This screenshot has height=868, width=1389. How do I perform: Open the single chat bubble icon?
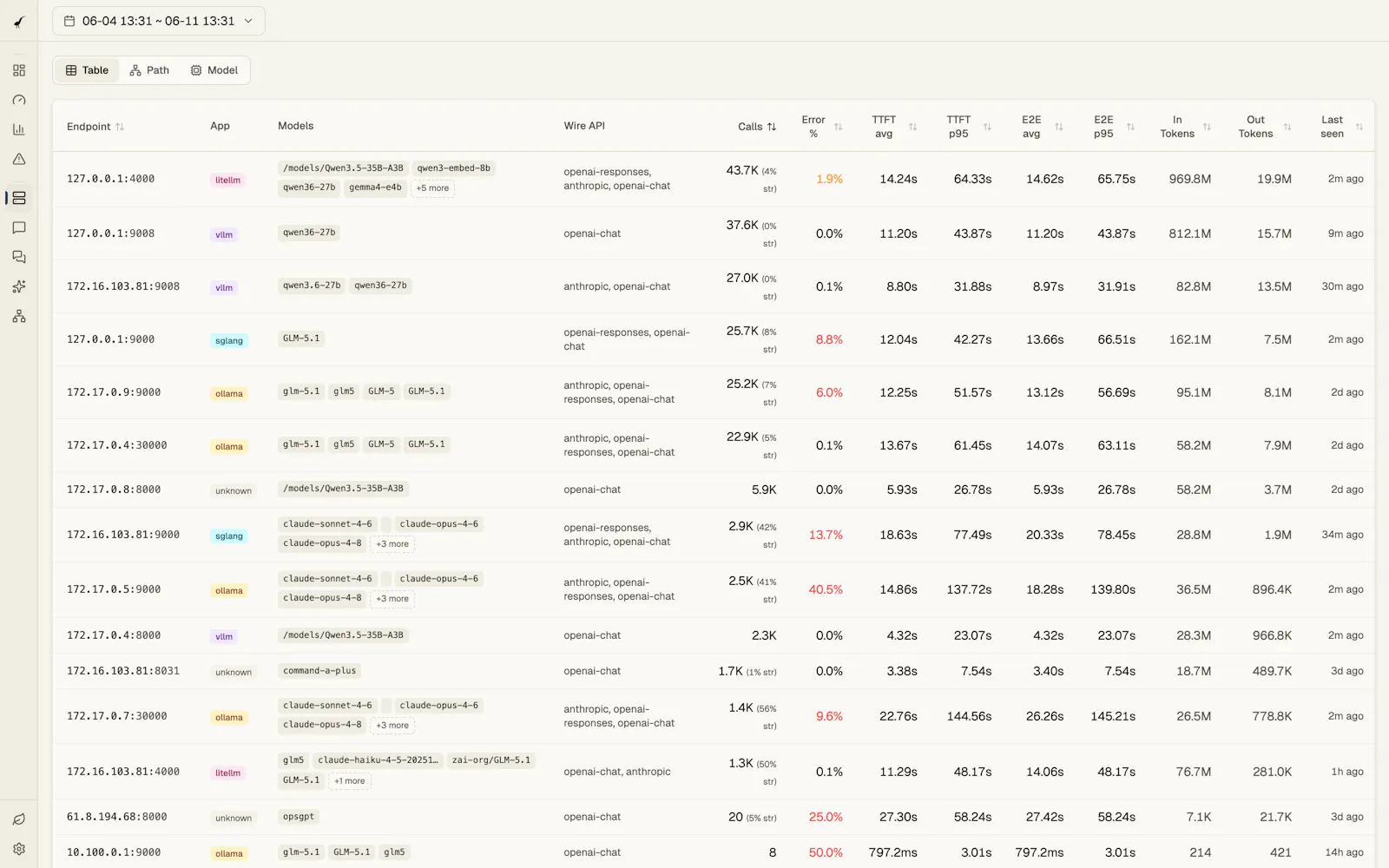click(x=19, y=227)
